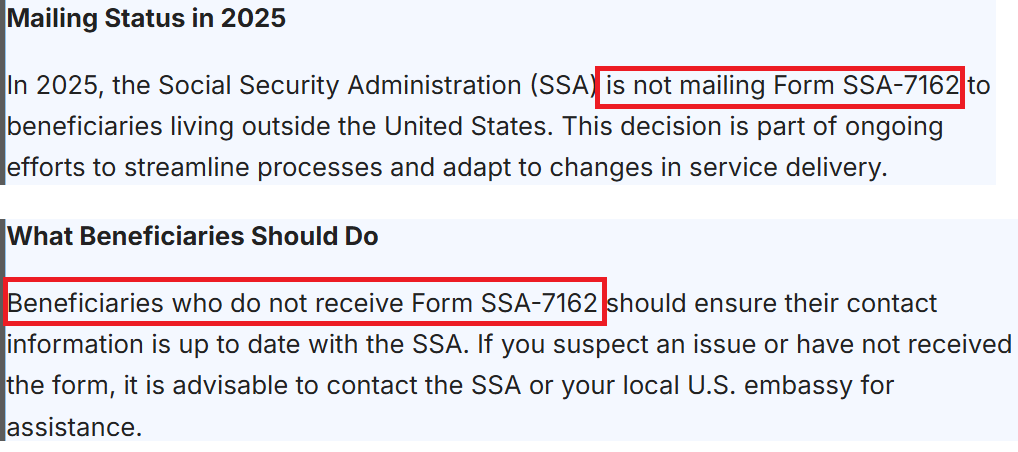1018x452 pixels.
Task: Click the final word 'assistance.'
Action: click(x=75, y=427)
